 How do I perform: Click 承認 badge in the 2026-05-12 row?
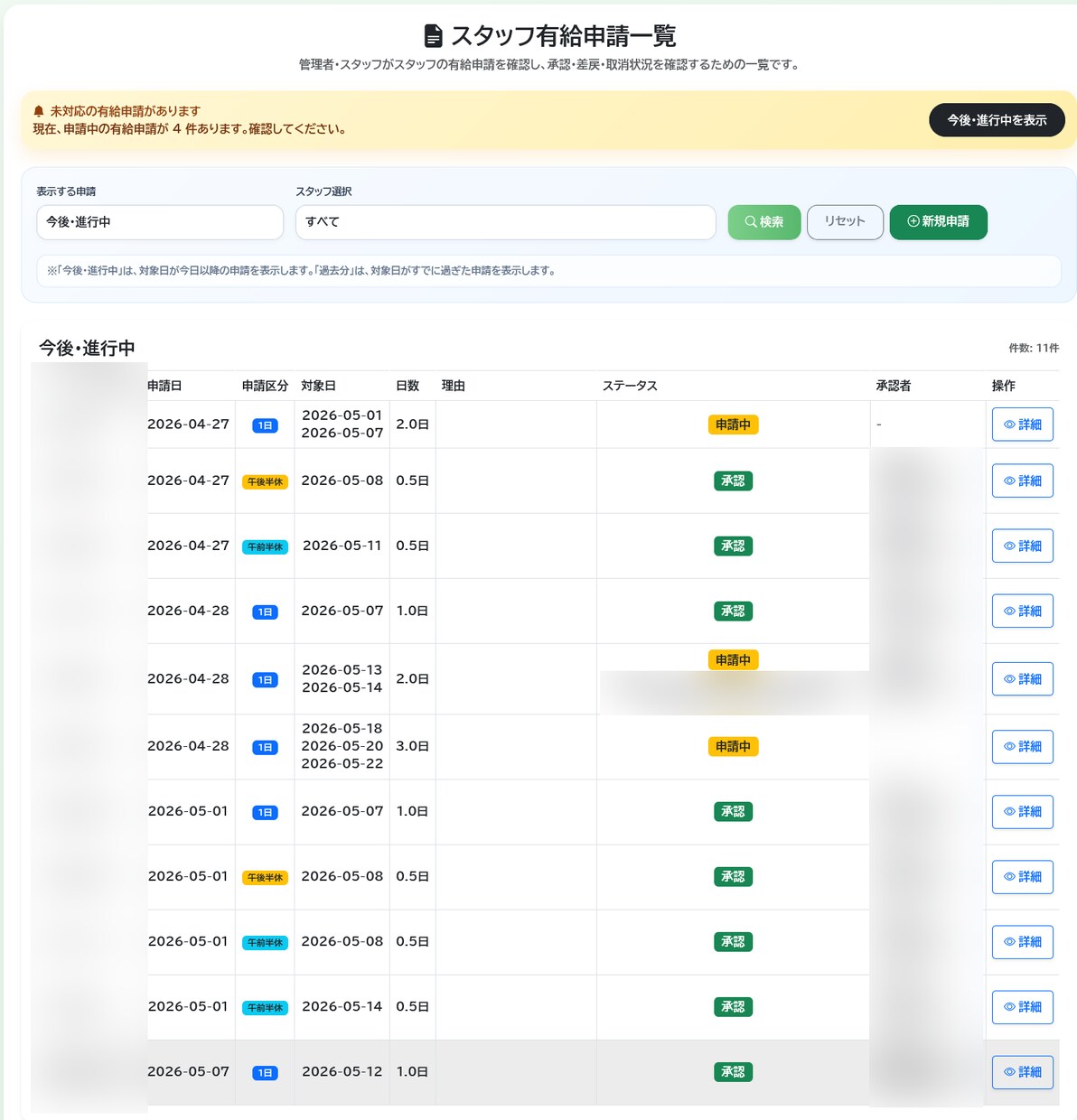(733, 1072)
